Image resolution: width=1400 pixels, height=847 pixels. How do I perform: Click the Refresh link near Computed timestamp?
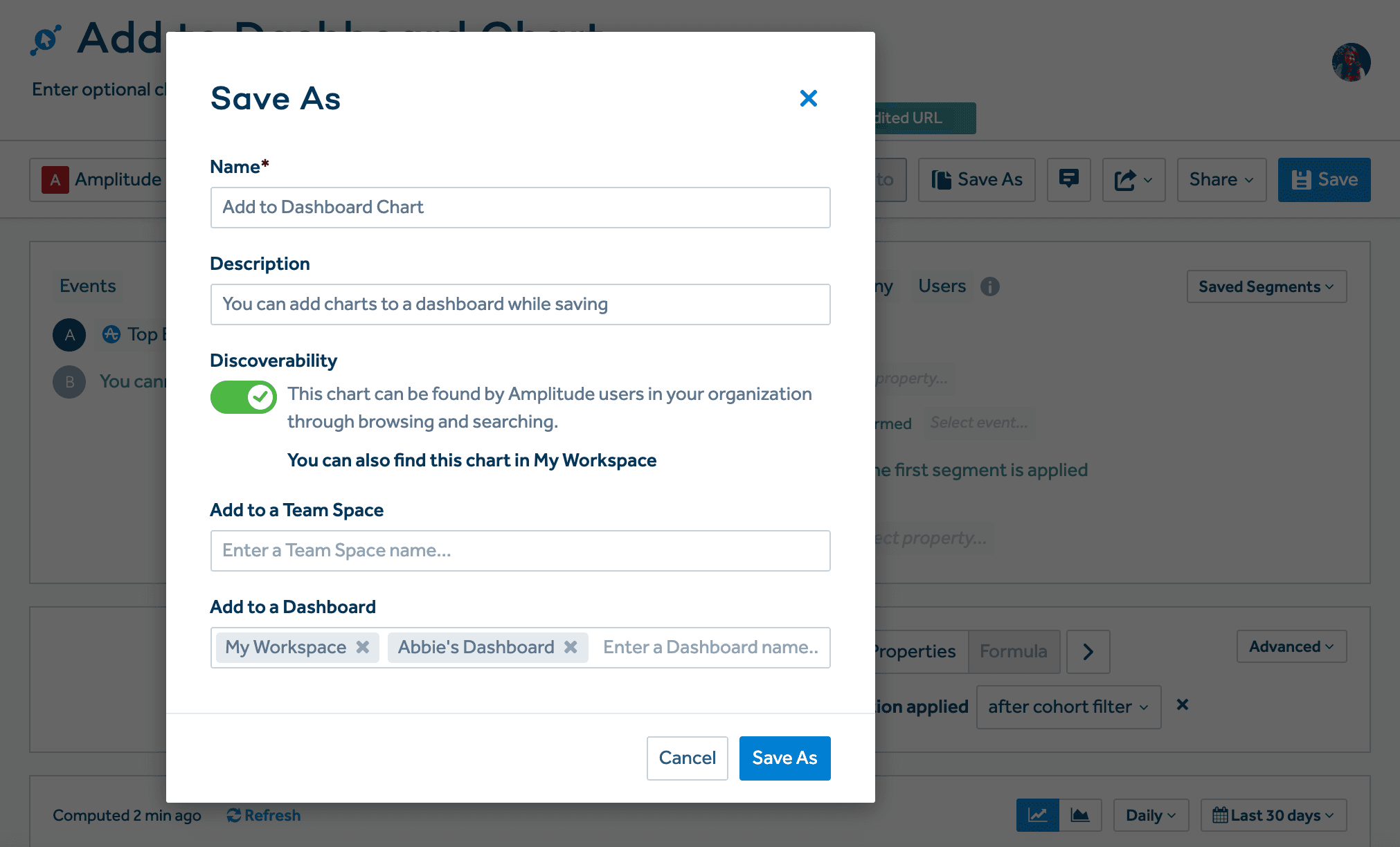pos(264,814)
